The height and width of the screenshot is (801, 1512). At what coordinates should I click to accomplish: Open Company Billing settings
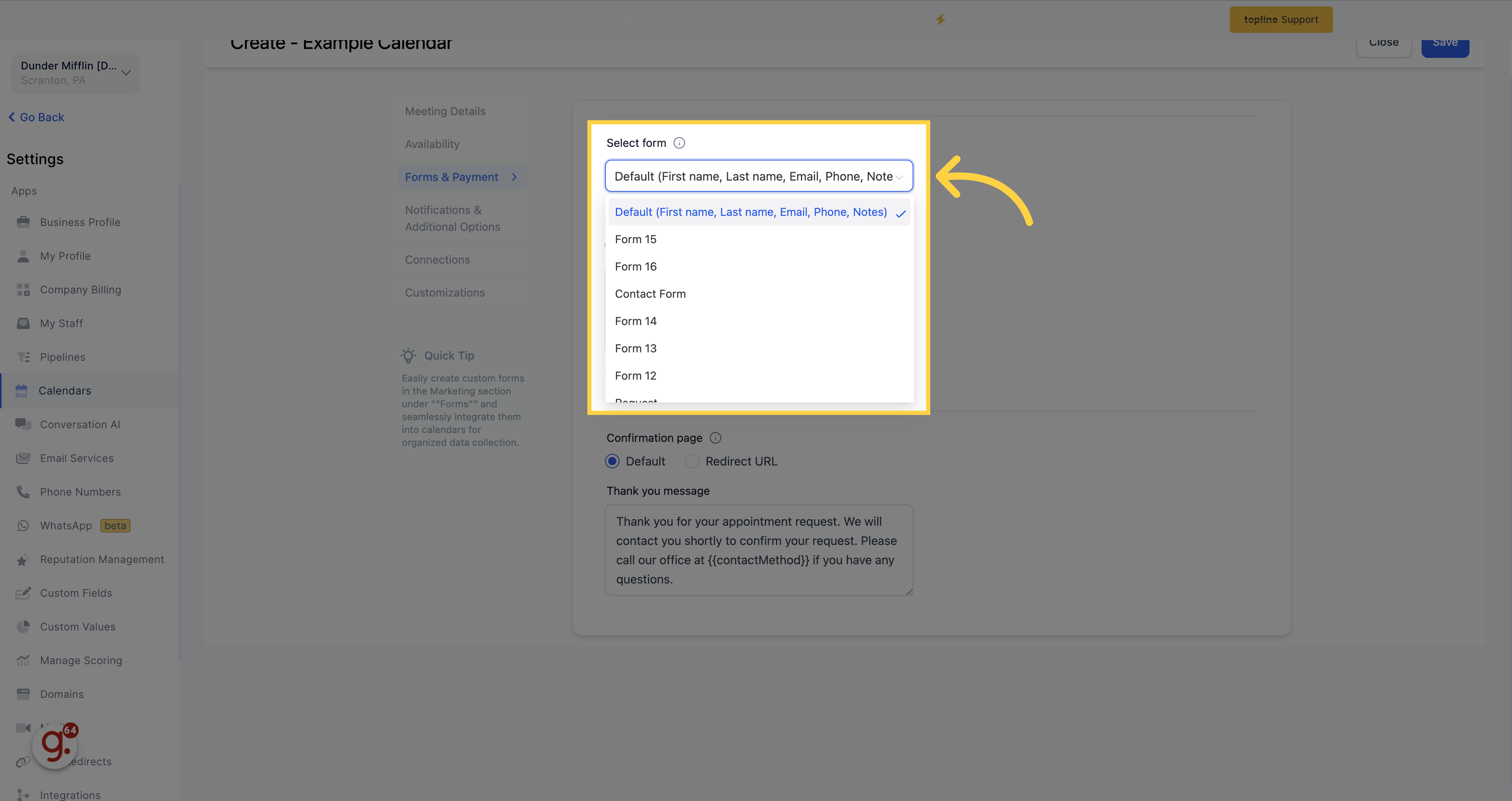90,289
